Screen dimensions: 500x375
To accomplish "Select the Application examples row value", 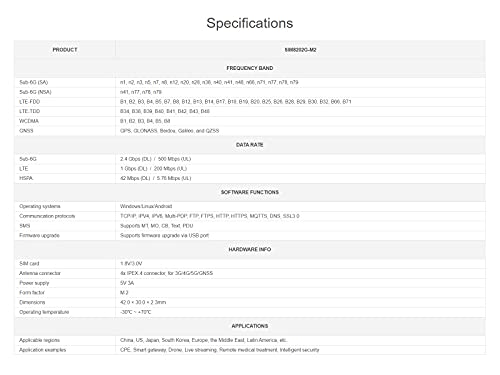I will [219, 350].
